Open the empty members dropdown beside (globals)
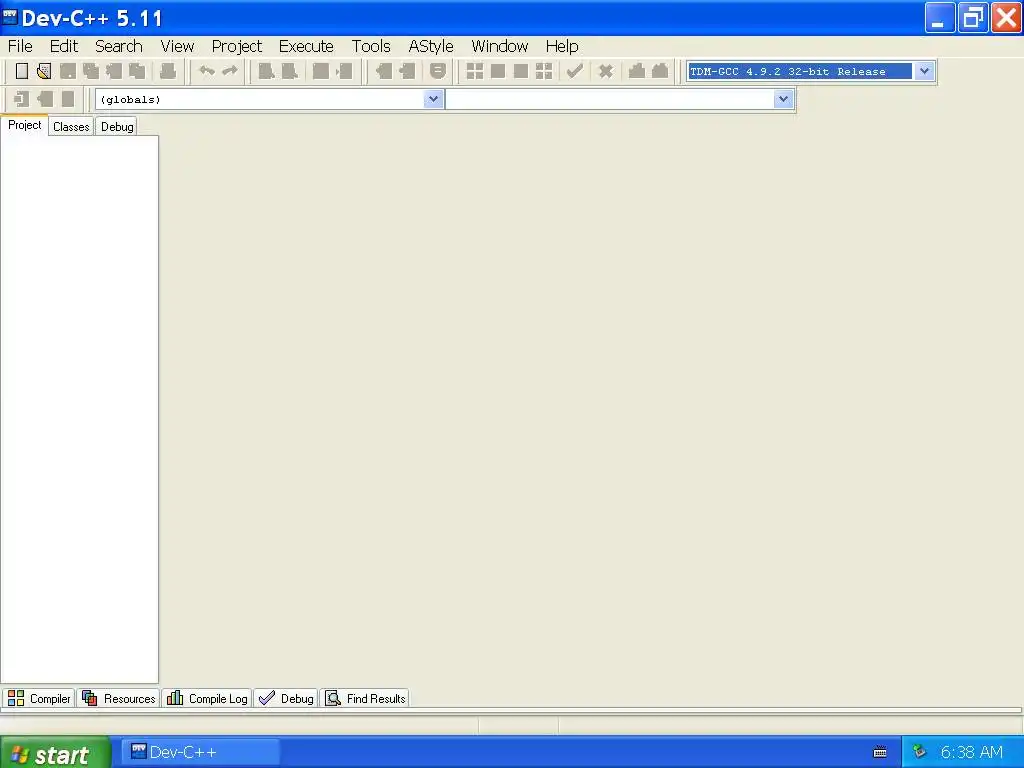The height and width of the screenshot is (768, 1024). [x=783, y=99]
